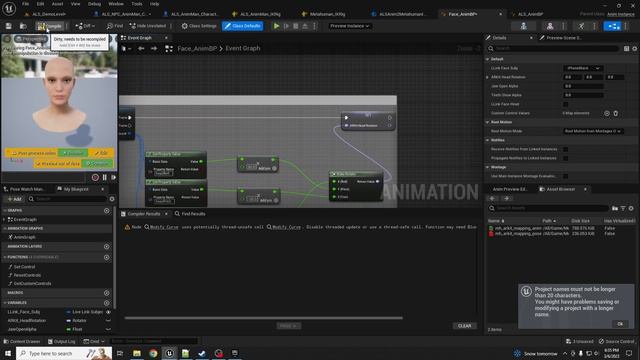This screenshot has height=360, width=640.
Task: Delete all Custom Control Values elements
Action: pos(616,113)
